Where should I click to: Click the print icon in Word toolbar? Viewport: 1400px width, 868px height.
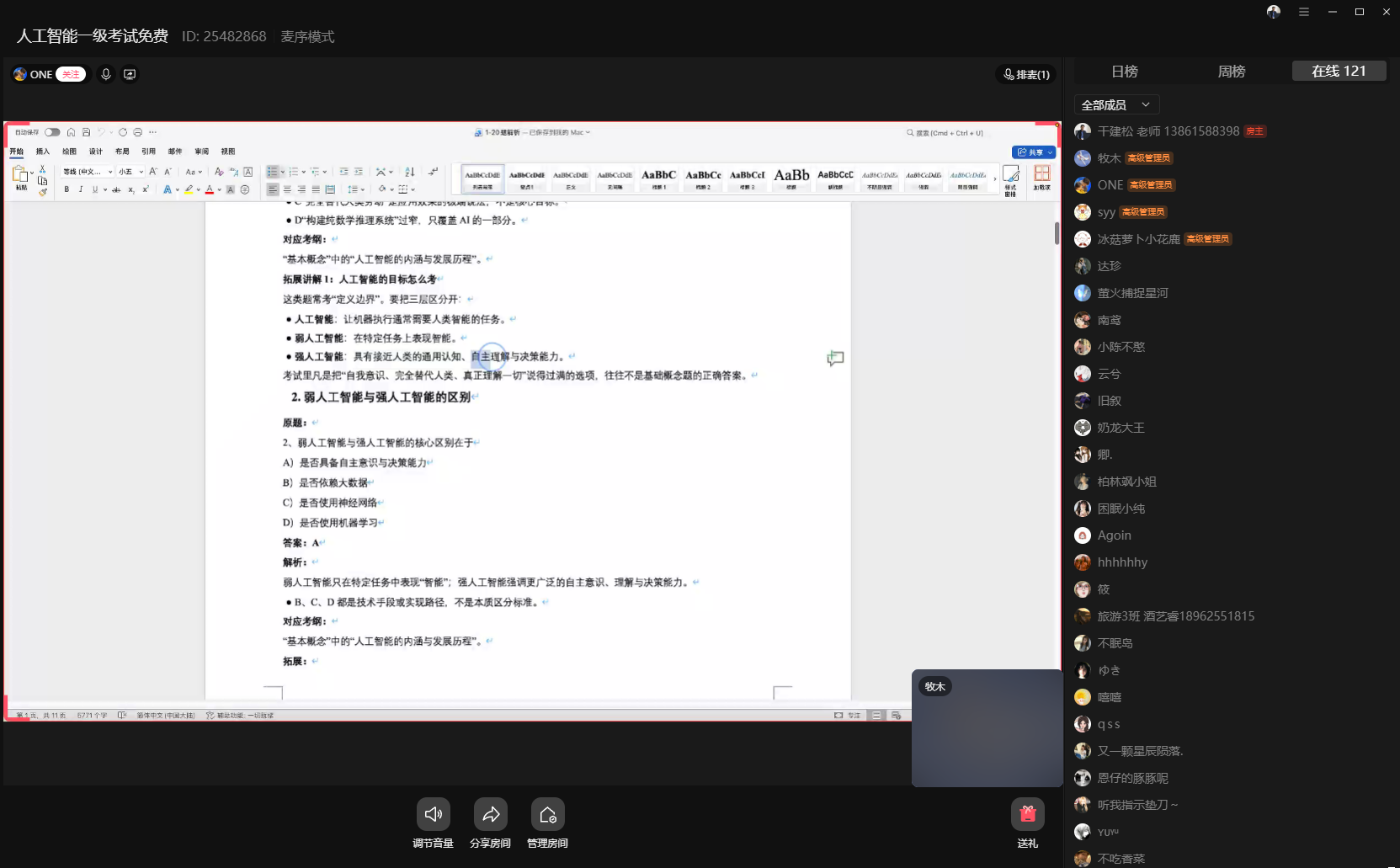click(x=137, y=132)
